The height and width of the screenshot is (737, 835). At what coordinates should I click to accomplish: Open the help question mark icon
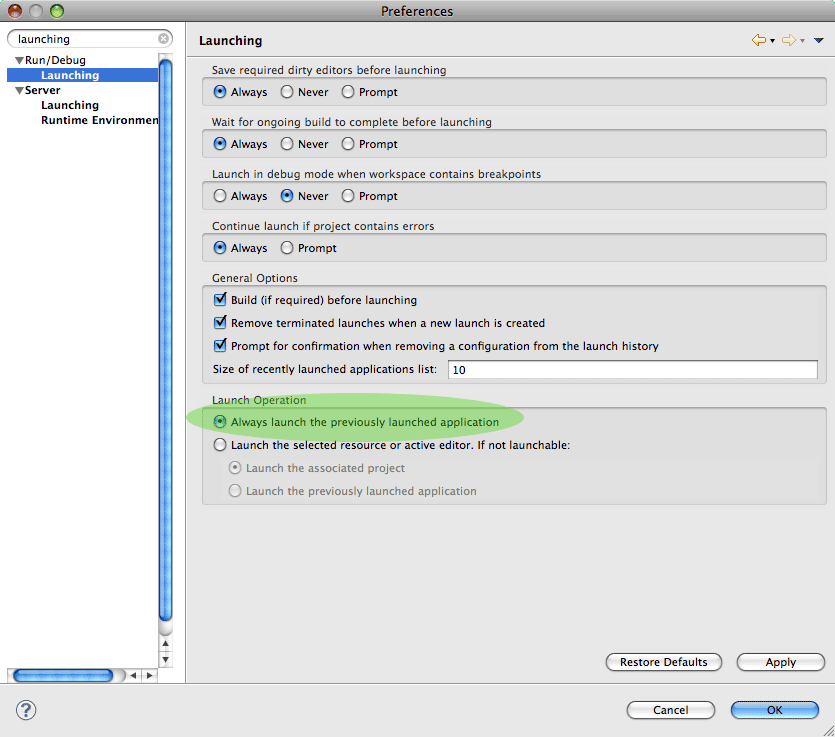pos(26,710)
